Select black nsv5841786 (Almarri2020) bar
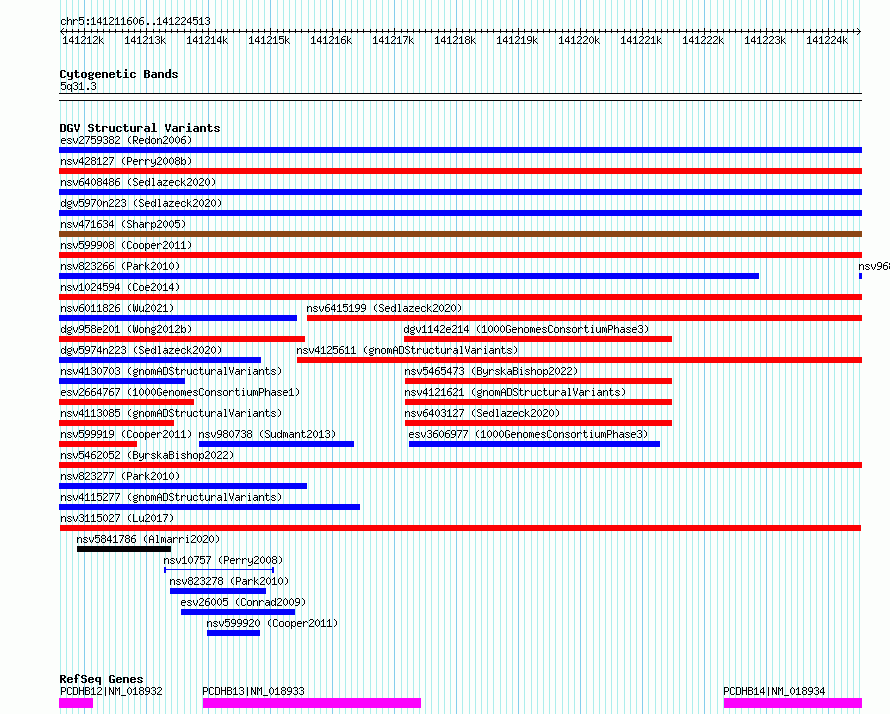The width and height of the screenshot is (890, 714). tap(124, 549)
